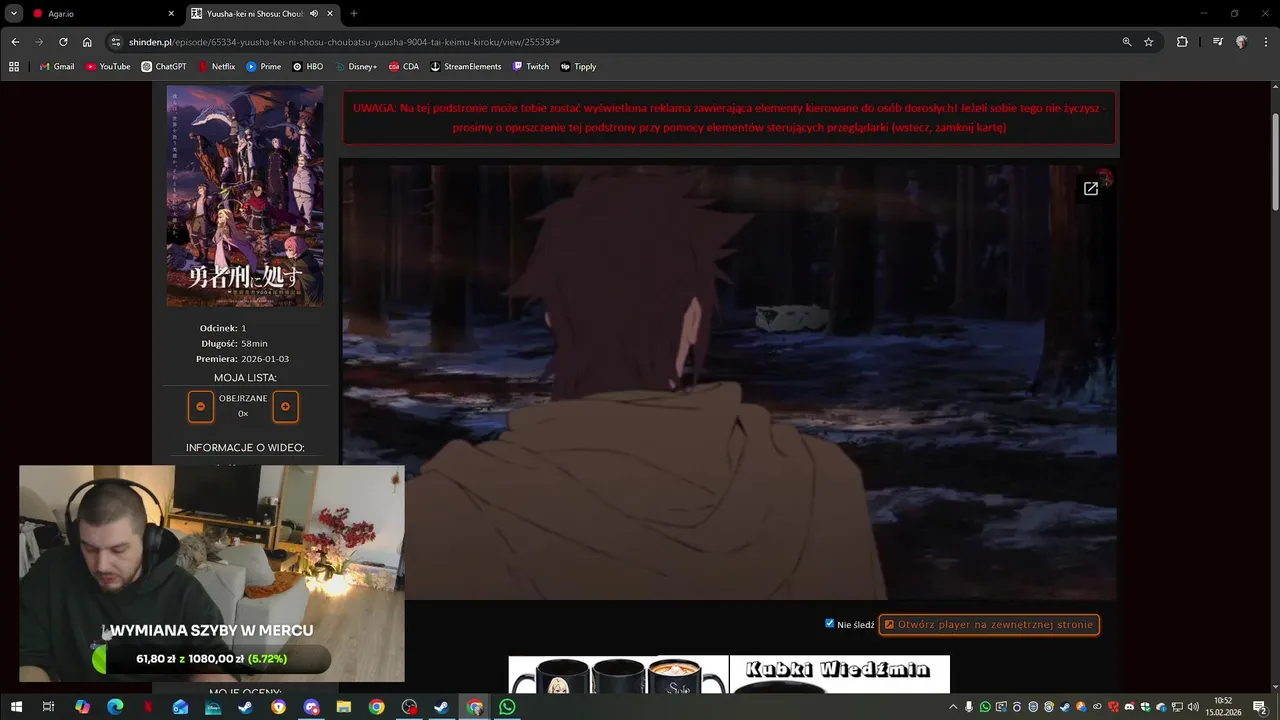
Task: Open the apps grid in bookmarks bar
Action: coord(14,67)
